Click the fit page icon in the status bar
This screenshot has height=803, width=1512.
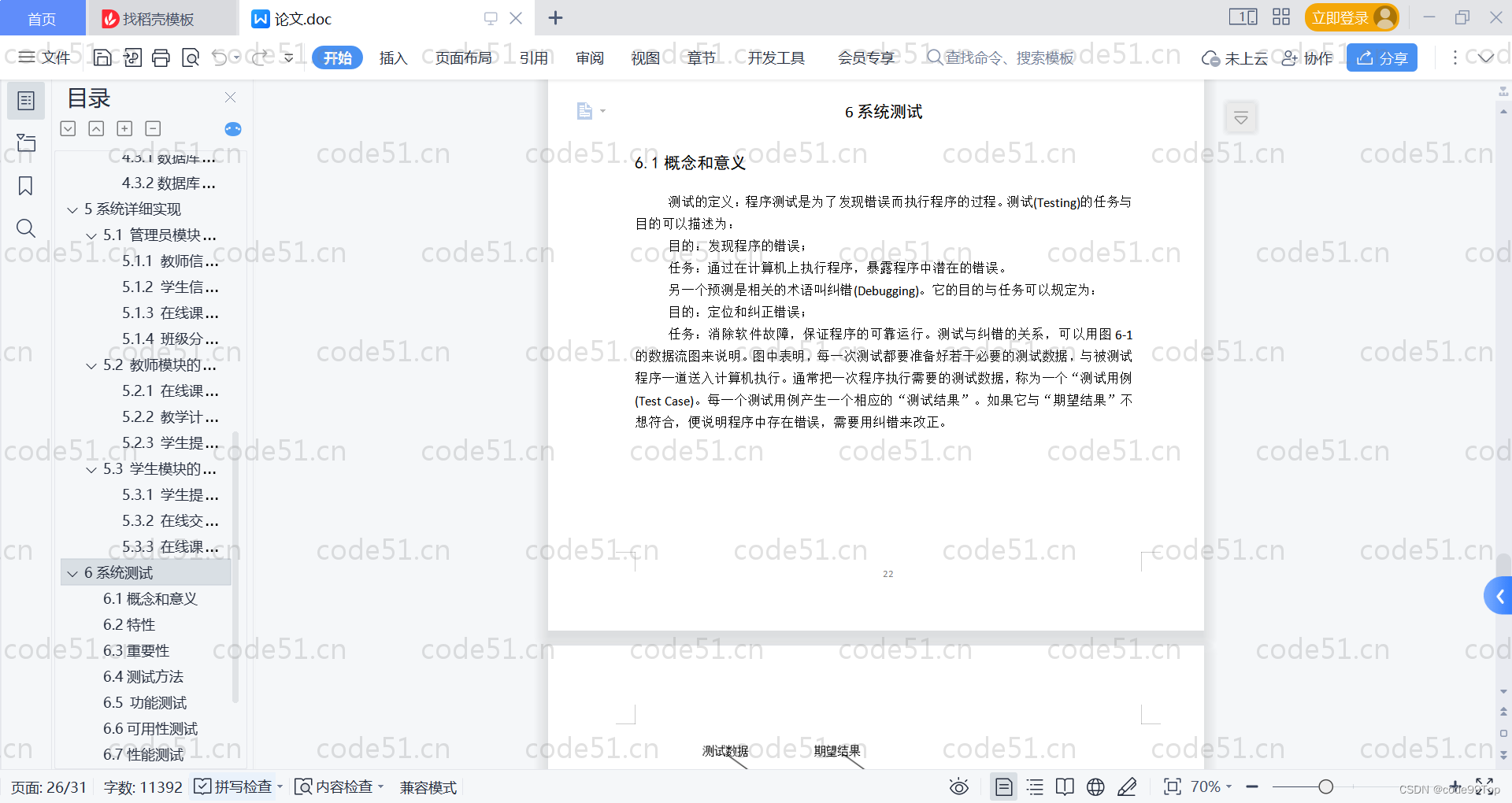1173,786
